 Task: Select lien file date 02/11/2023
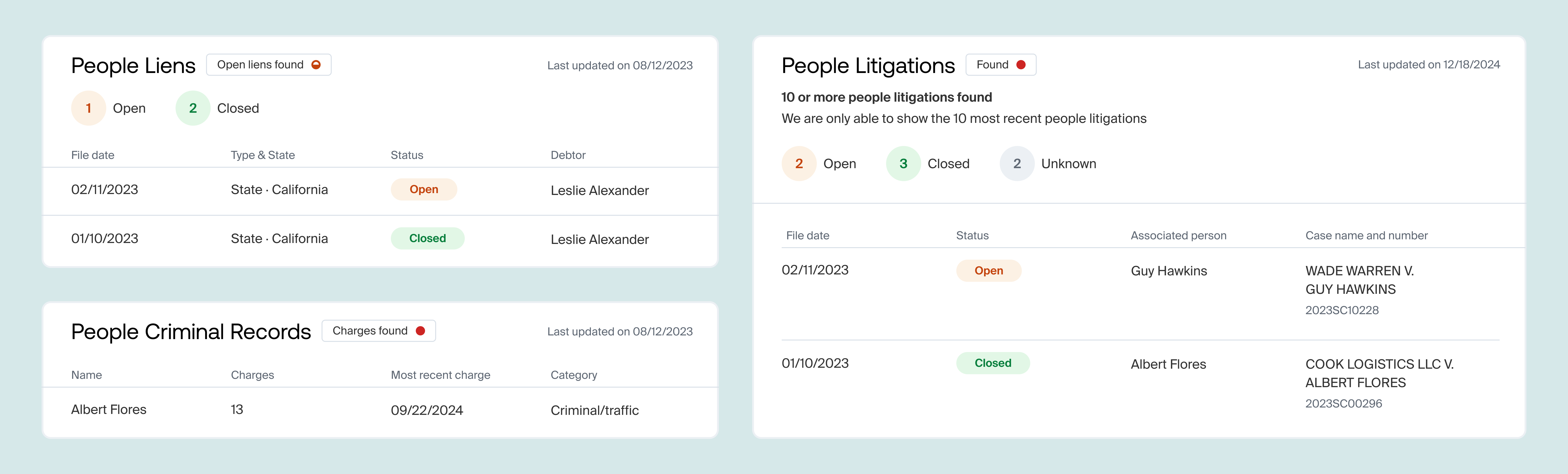tap(105, 190)
